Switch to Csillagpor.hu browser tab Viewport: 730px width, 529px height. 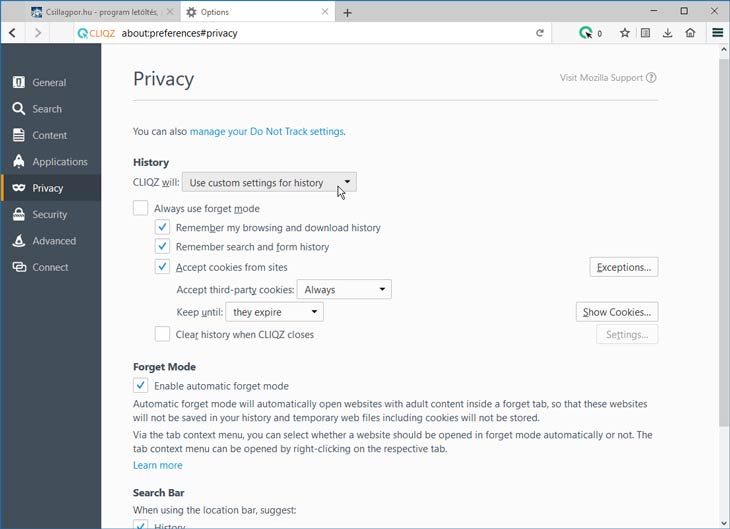click(102, 12)
